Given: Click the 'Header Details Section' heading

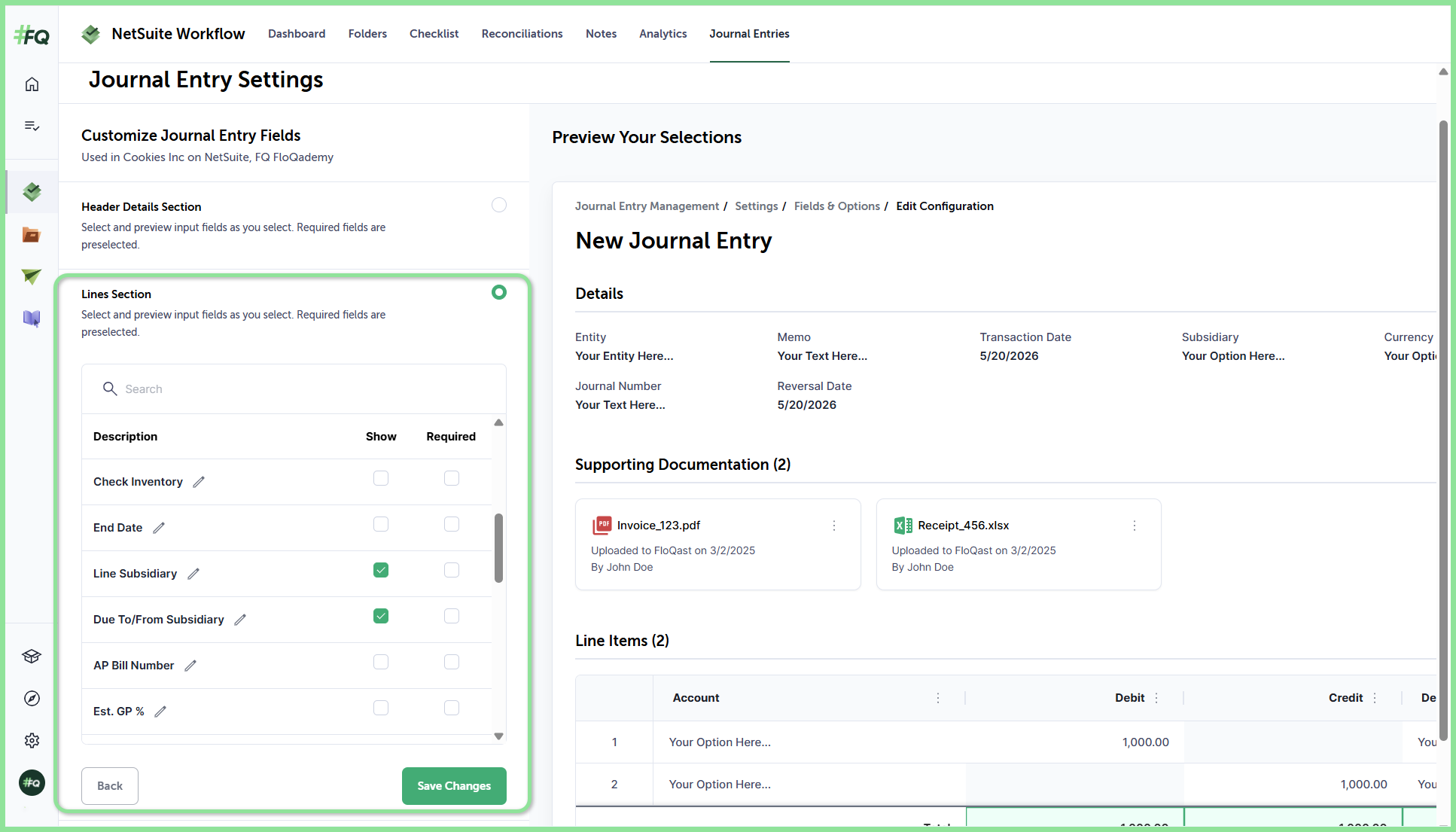Looking at the screenshot, I should tap(142, 207).
